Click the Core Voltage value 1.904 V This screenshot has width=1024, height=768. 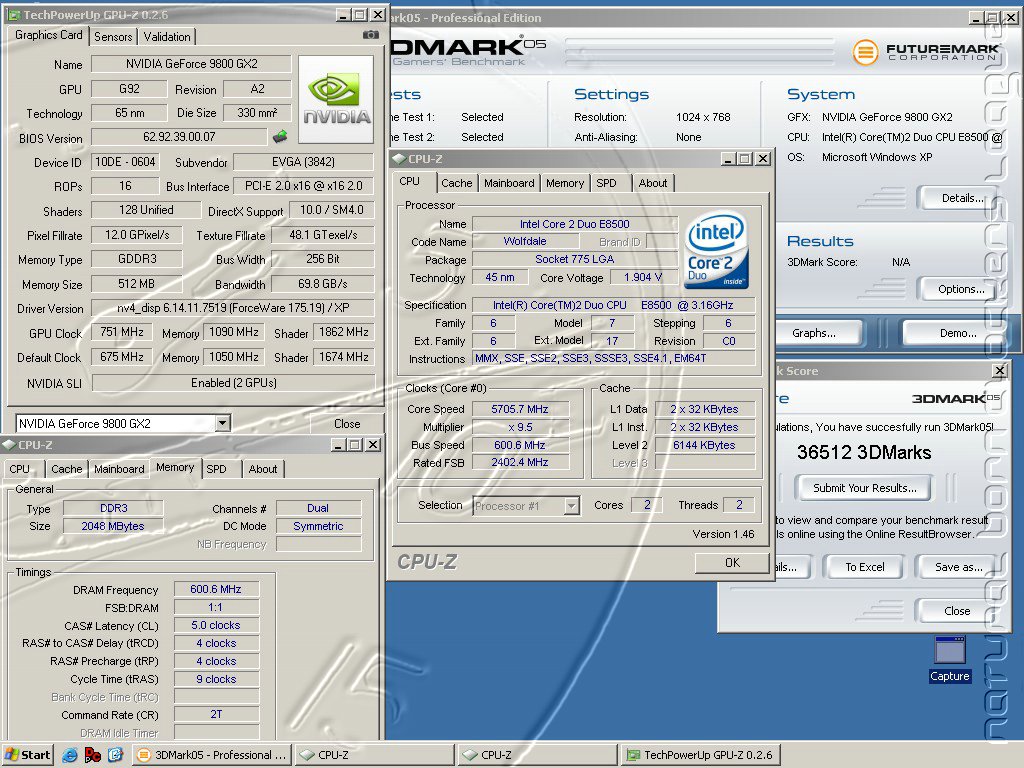coord(643,278)
